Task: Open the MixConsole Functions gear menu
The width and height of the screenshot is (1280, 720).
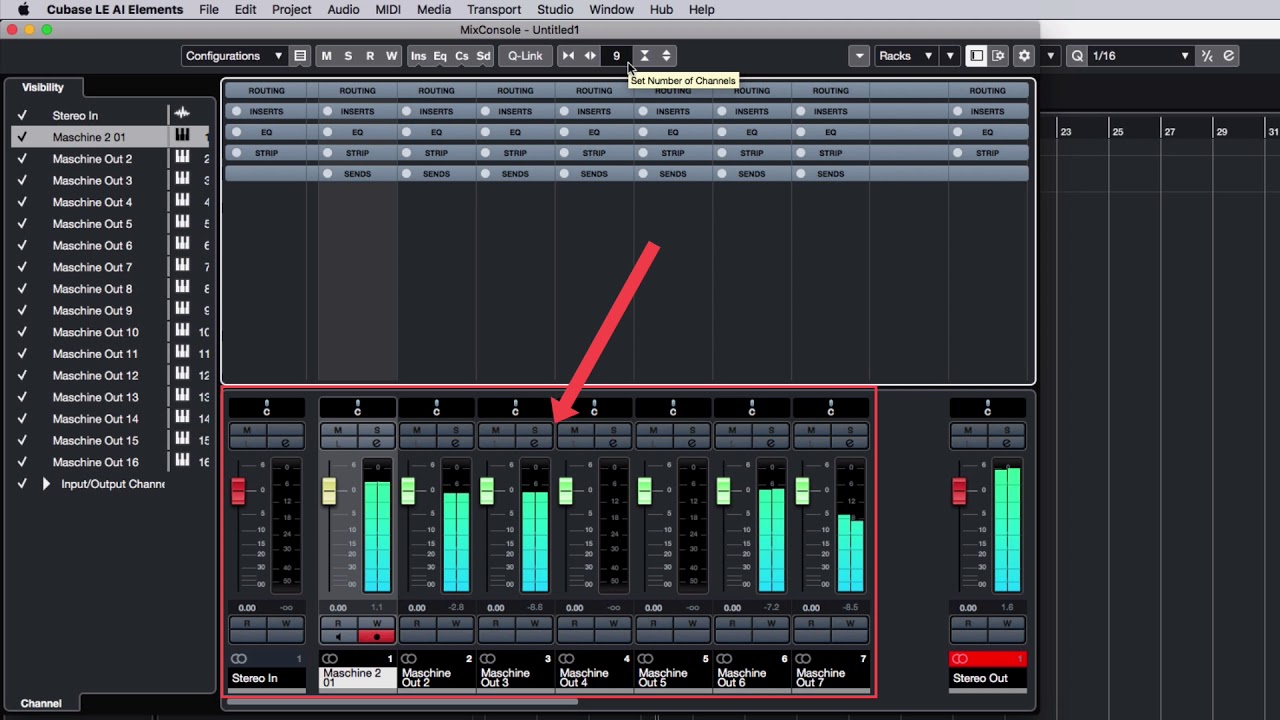Action: [1024, 56]
